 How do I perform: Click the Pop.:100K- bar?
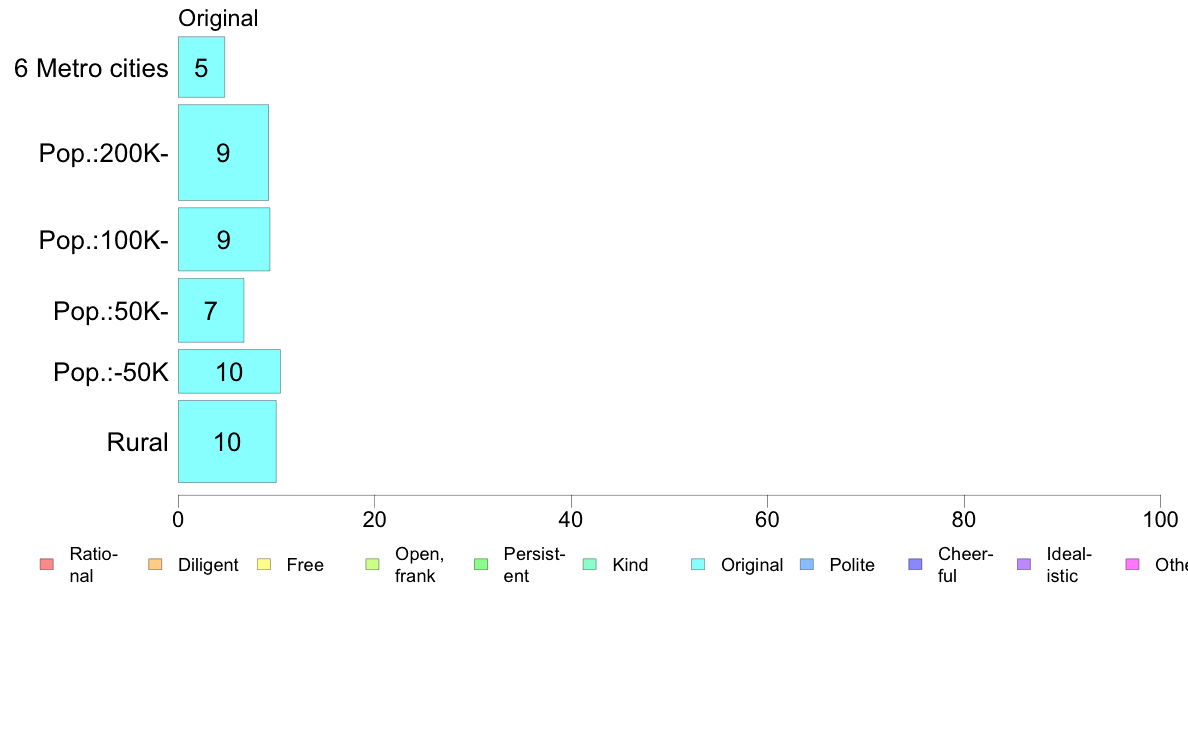click(x=224, y=240)
